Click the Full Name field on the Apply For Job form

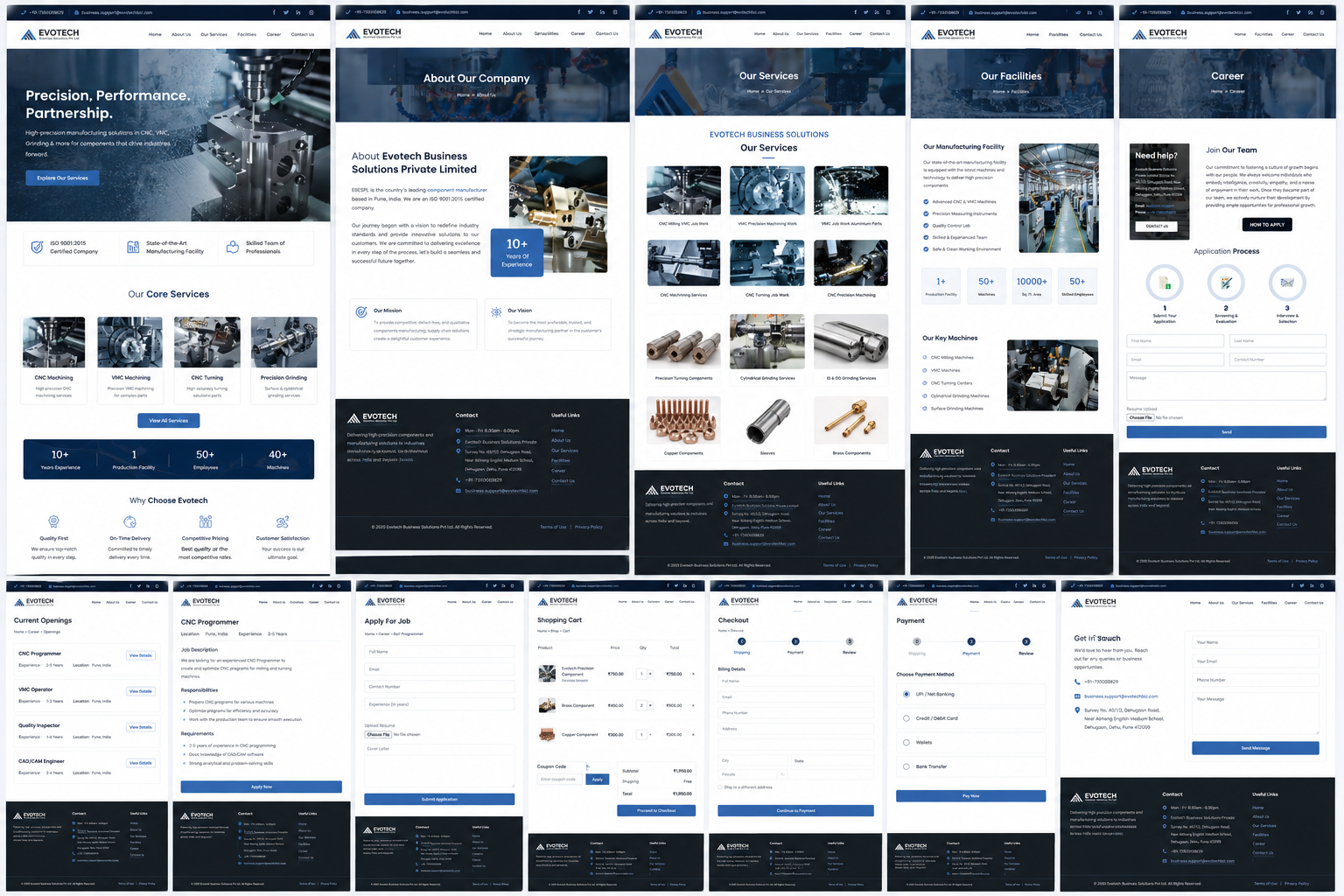(439, 652)
